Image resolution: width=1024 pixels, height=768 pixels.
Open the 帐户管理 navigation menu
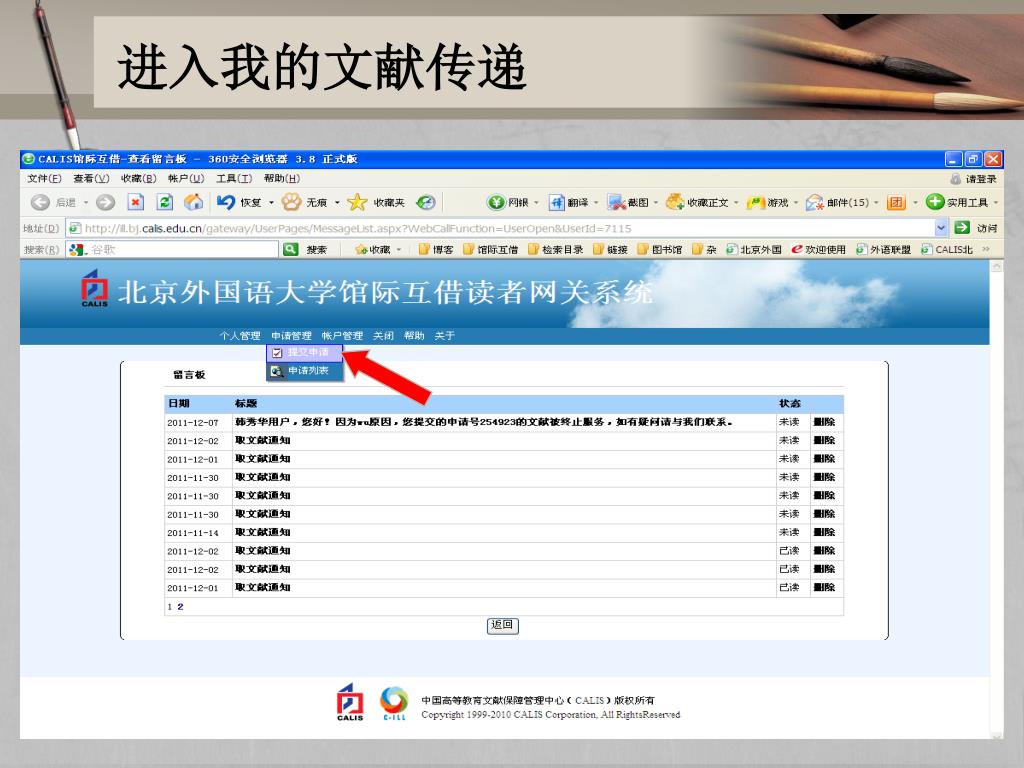coord(342,336)
